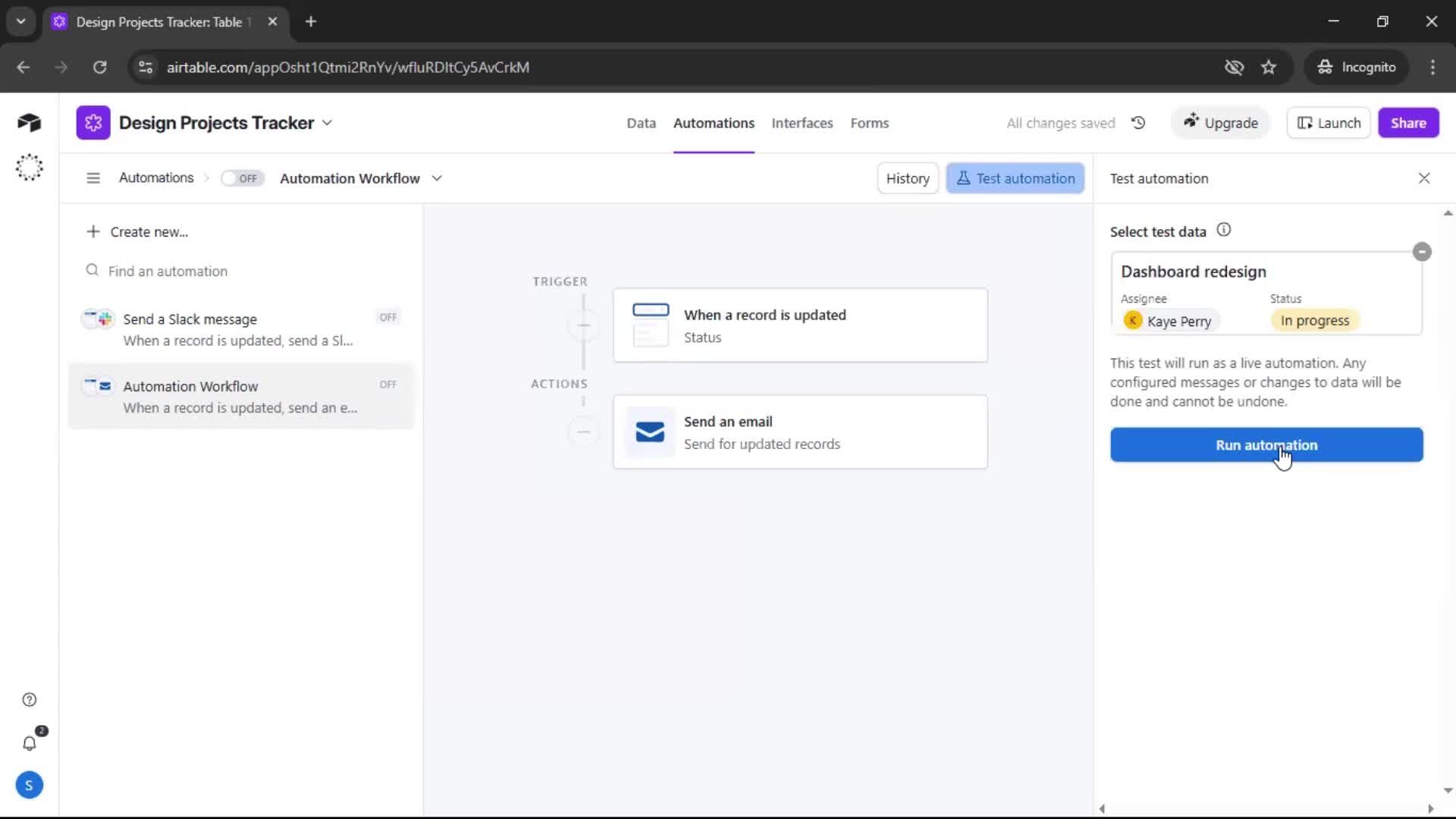Click the info icon beside Select test data

click(x=1223, y=230)
